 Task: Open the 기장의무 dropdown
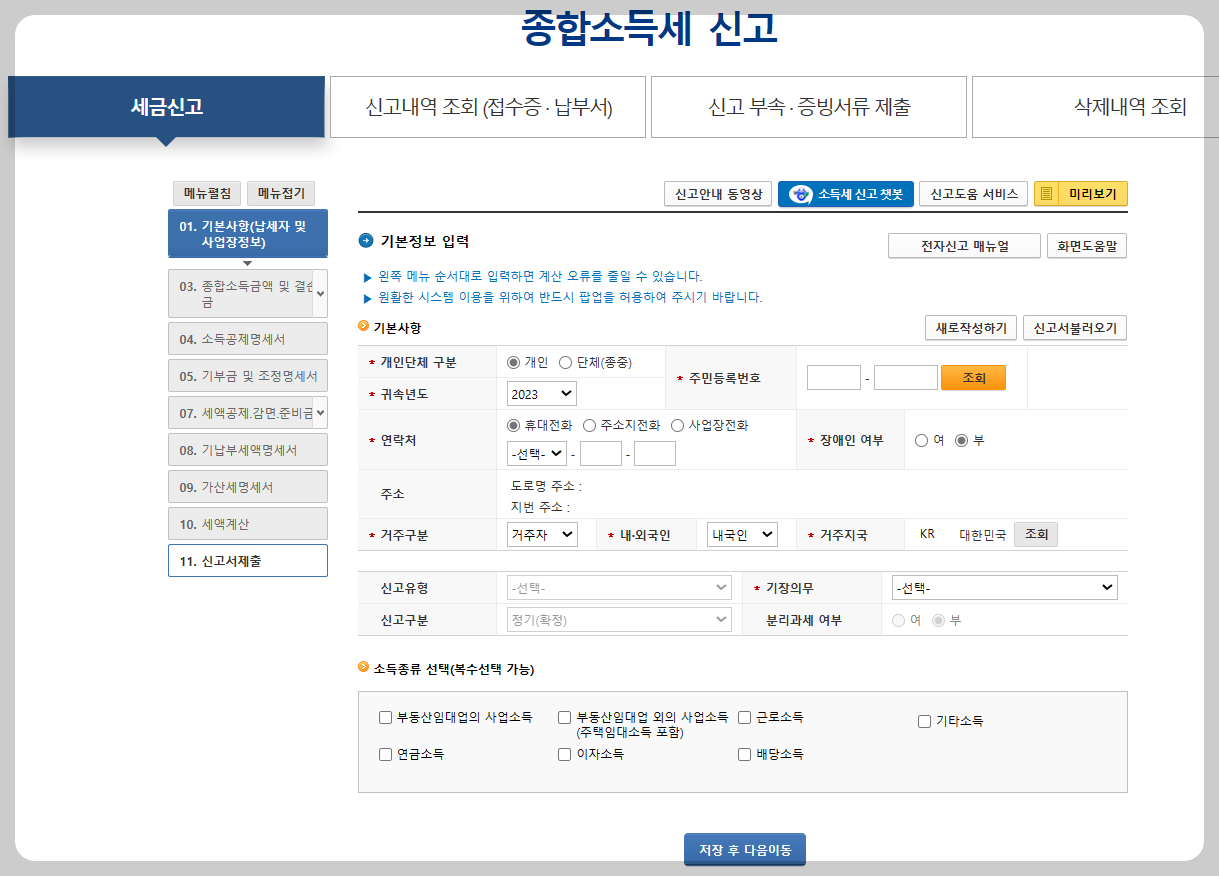pyautogui.click(x=1005, y=588)
